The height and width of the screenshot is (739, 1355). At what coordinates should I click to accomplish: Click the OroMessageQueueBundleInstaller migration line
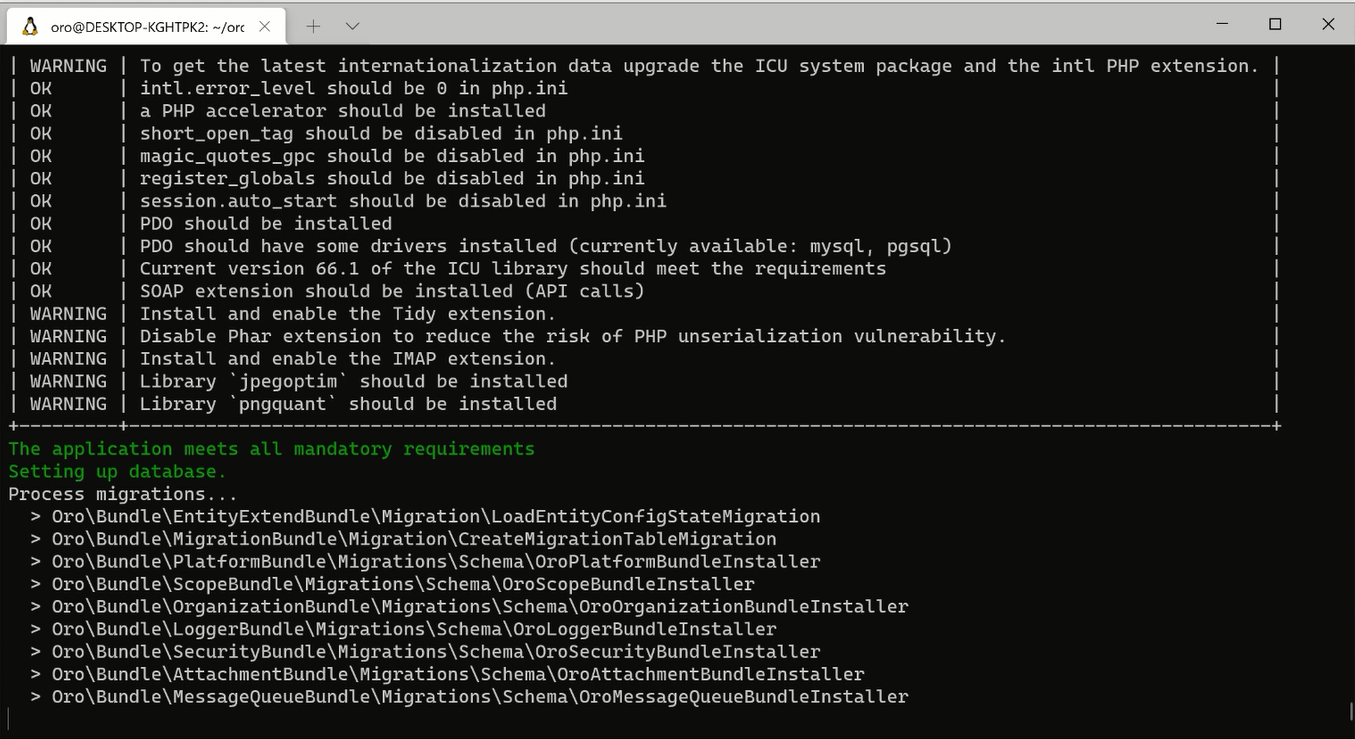[480, 697]
